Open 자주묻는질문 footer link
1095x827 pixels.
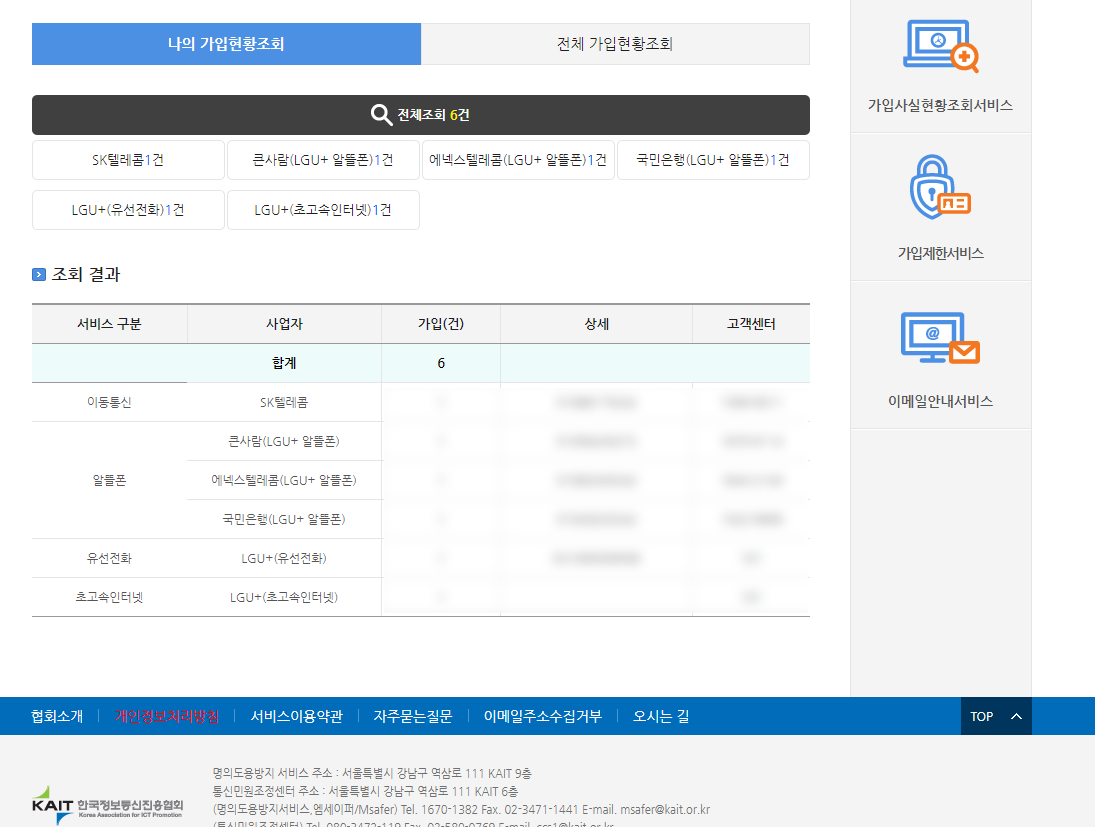[x=413, y=716]
